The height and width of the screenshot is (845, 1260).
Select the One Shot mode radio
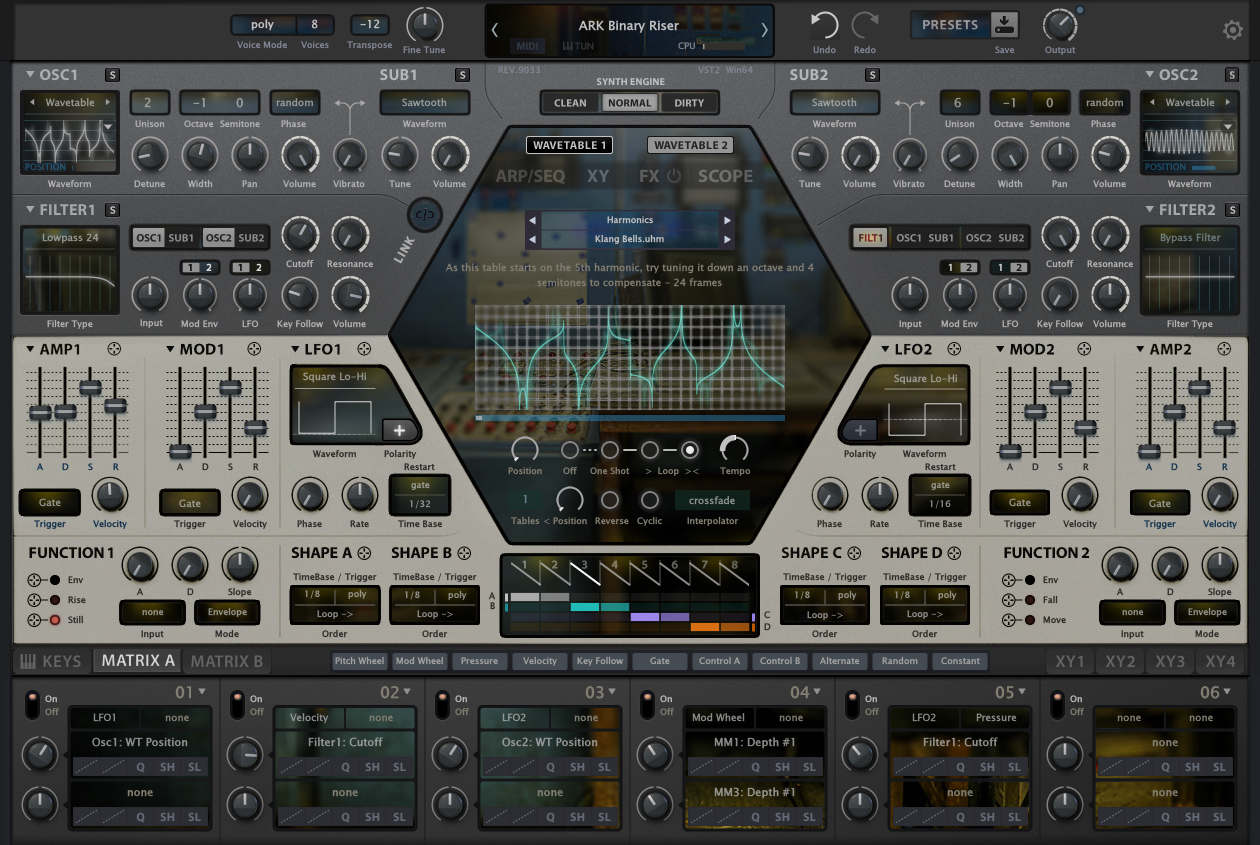pos(610,450)
